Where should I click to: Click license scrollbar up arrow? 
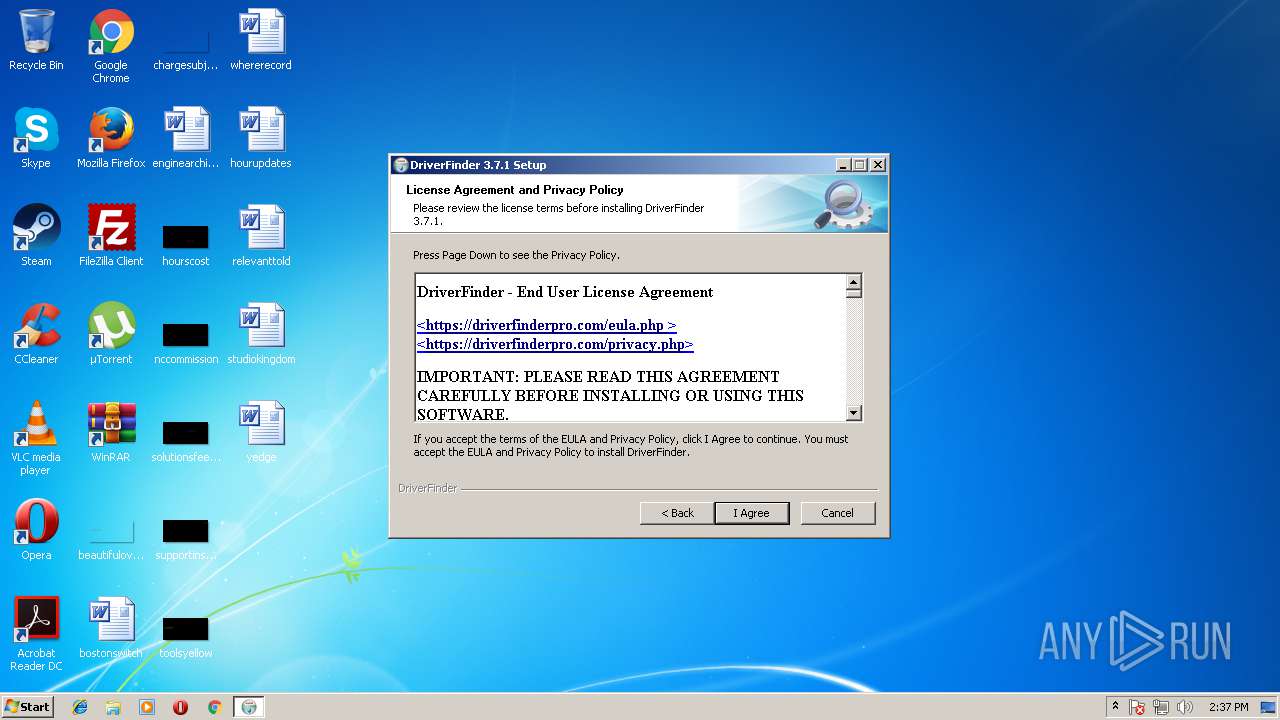point(854,282)
